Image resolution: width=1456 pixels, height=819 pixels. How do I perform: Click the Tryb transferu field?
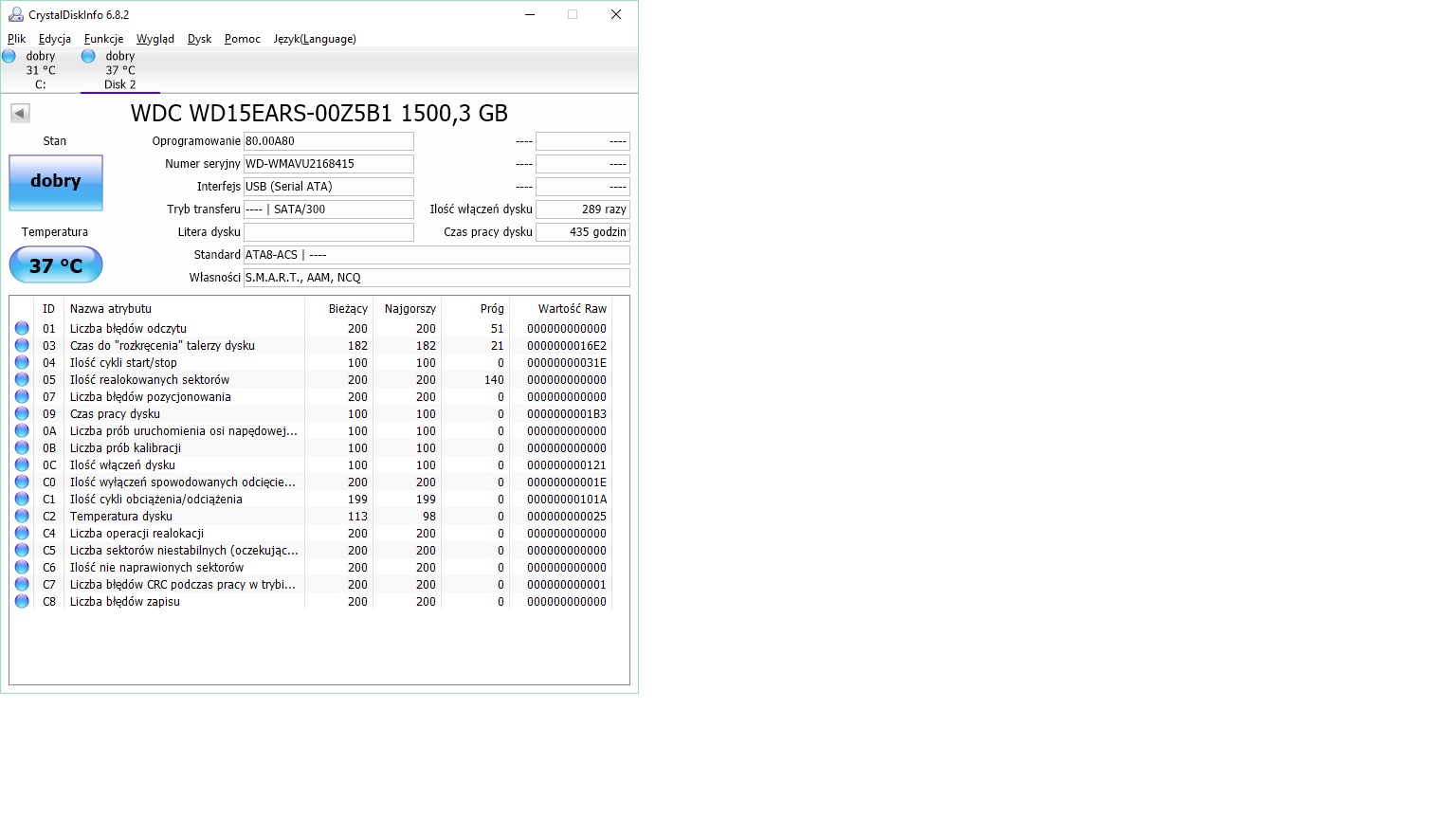(329, 209)
